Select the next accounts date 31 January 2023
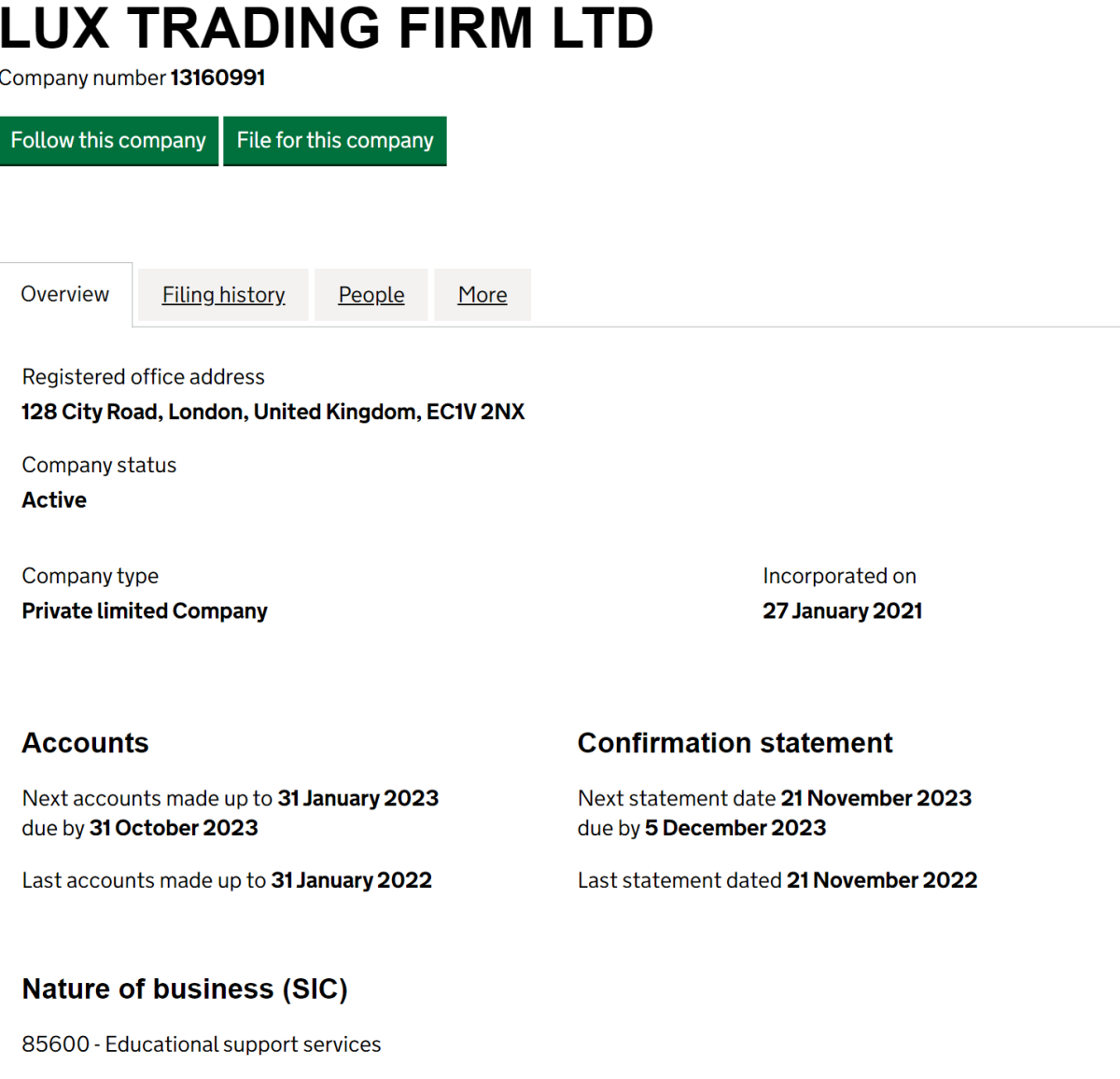Screen dimensions: 1120x1079 click(358, 798)
